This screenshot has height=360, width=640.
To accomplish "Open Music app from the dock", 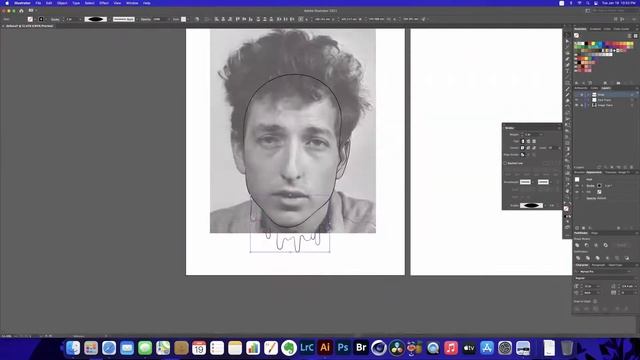I will (x=451, y=348).
